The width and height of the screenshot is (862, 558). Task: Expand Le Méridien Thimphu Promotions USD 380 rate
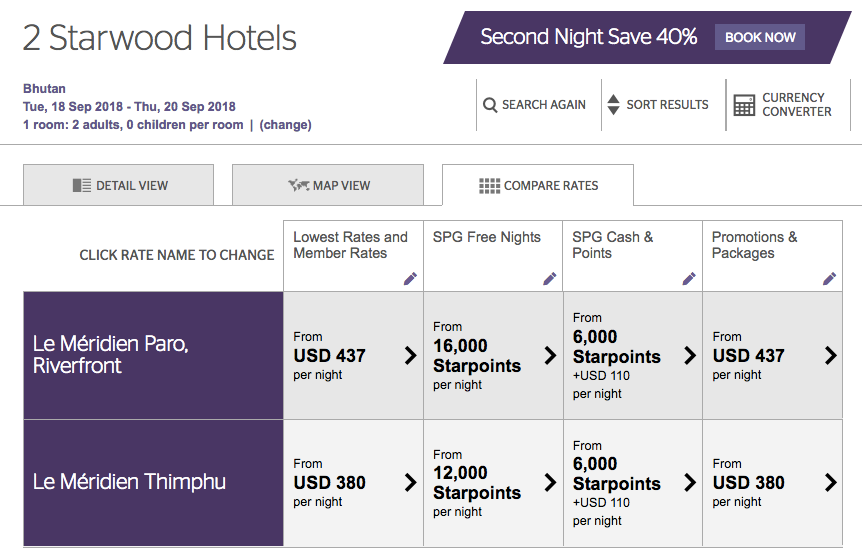point(830,482)
